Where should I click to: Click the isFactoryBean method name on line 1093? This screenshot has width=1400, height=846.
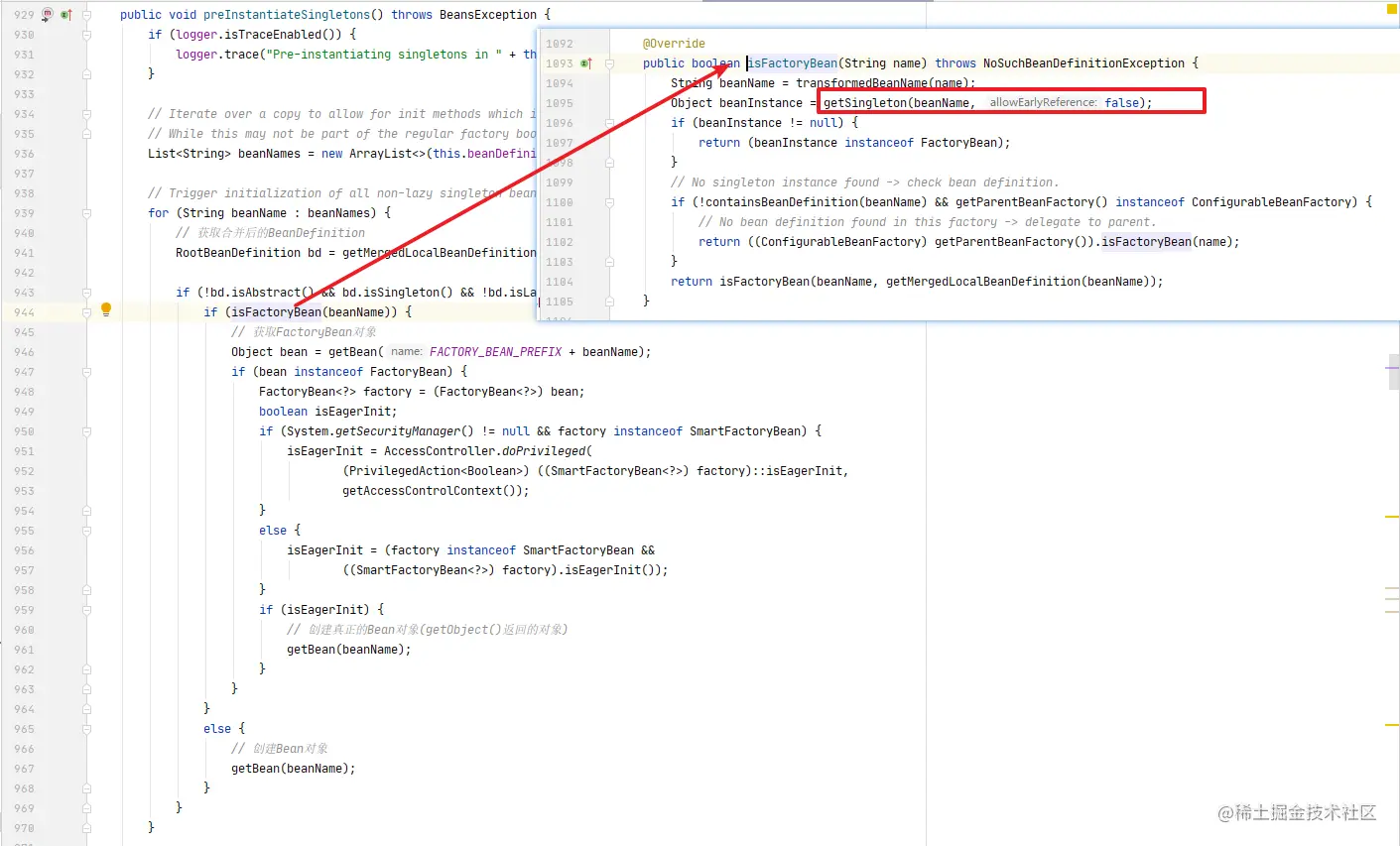(793, 63)
